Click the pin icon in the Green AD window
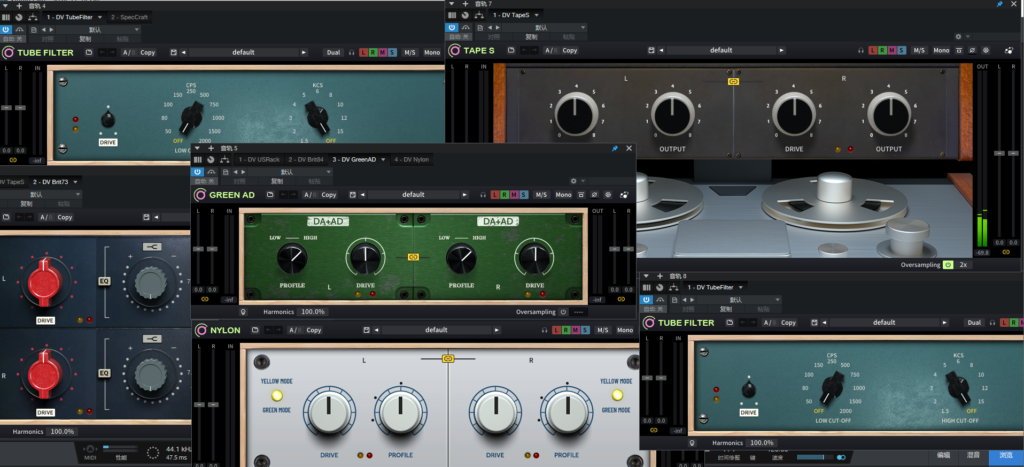 click(614, 148)
